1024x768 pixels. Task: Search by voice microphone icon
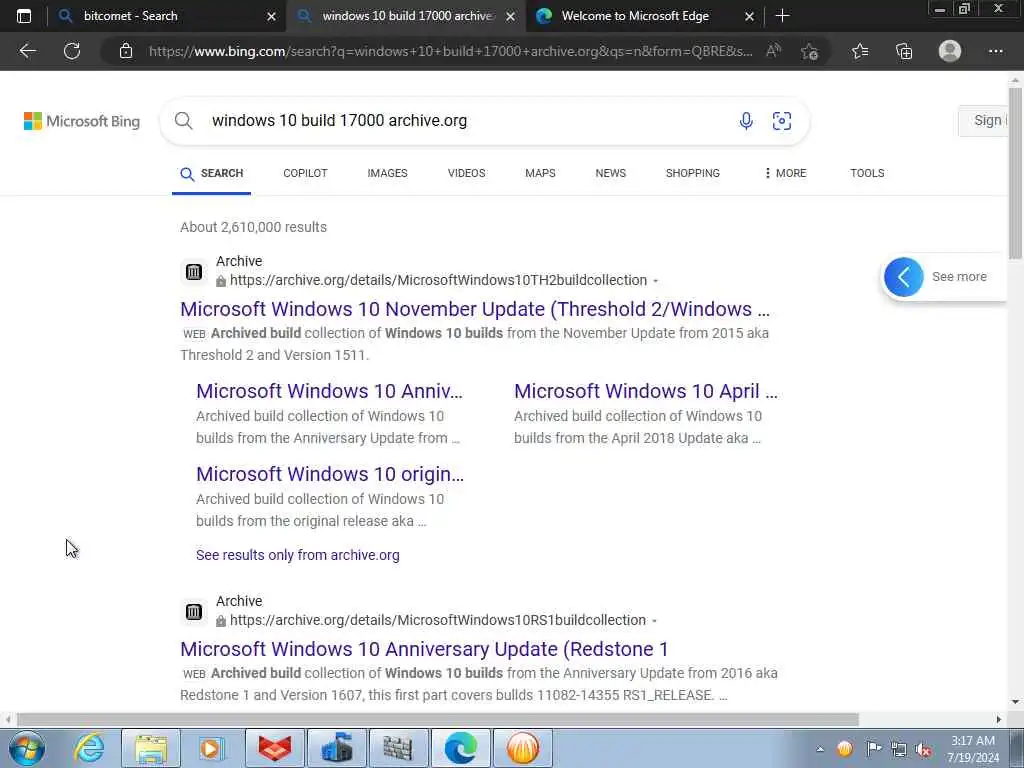coord(746,121)
